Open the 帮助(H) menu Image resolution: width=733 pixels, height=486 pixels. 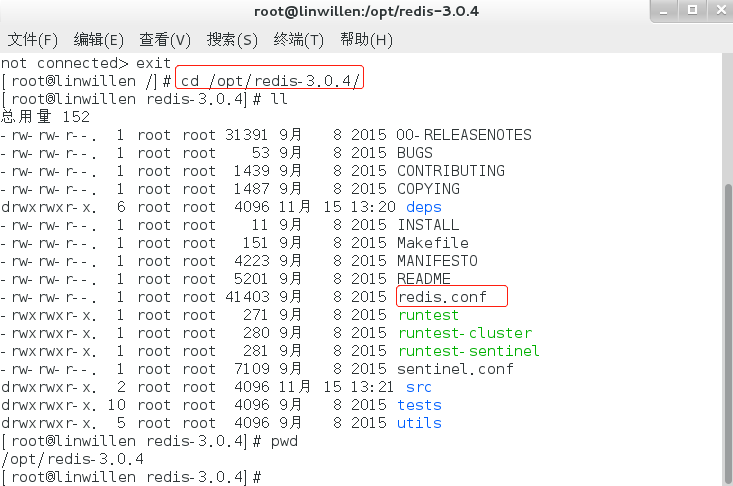pos(366,40)
